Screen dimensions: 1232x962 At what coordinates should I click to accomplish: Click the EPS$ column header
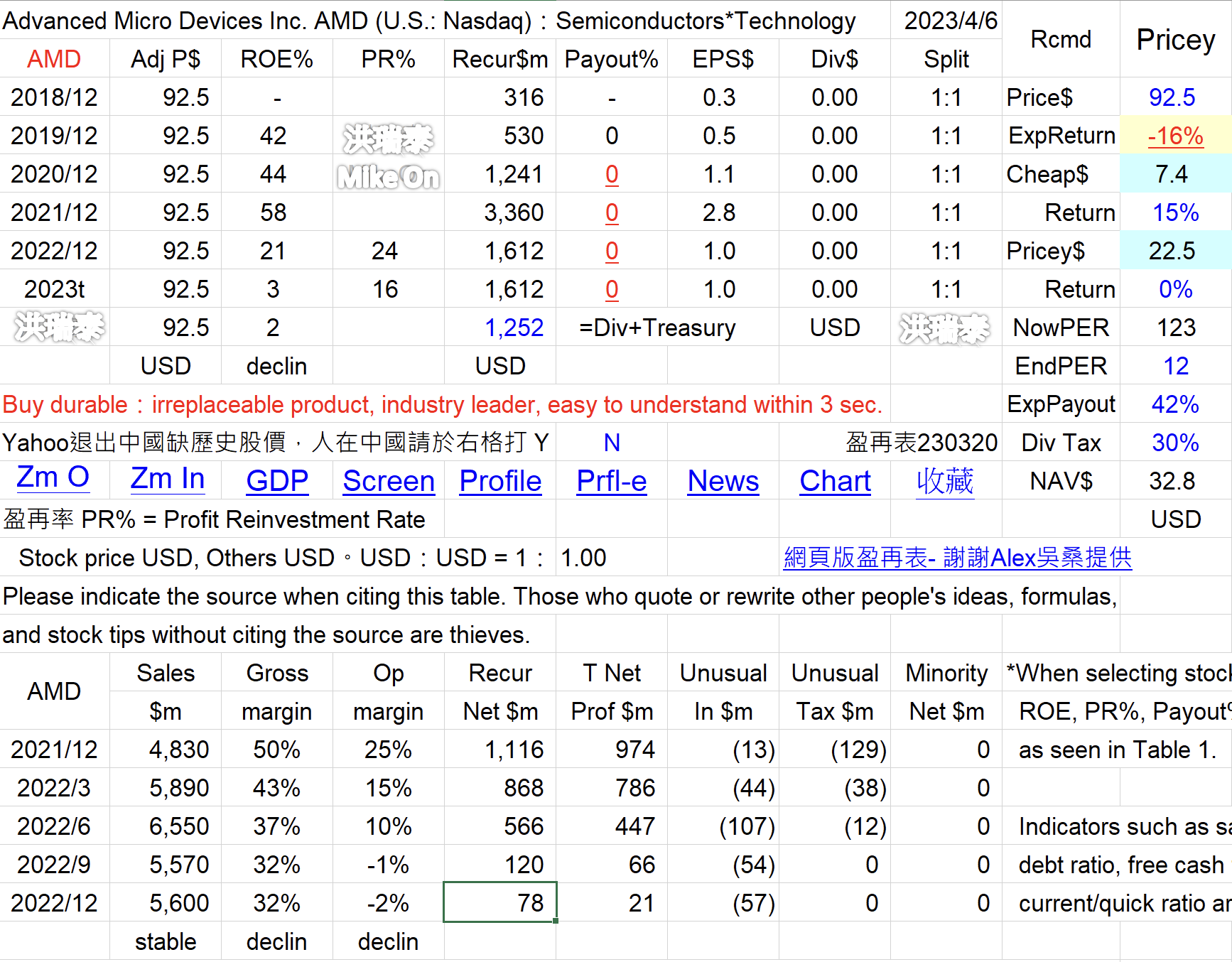click(x=723, y=59)
